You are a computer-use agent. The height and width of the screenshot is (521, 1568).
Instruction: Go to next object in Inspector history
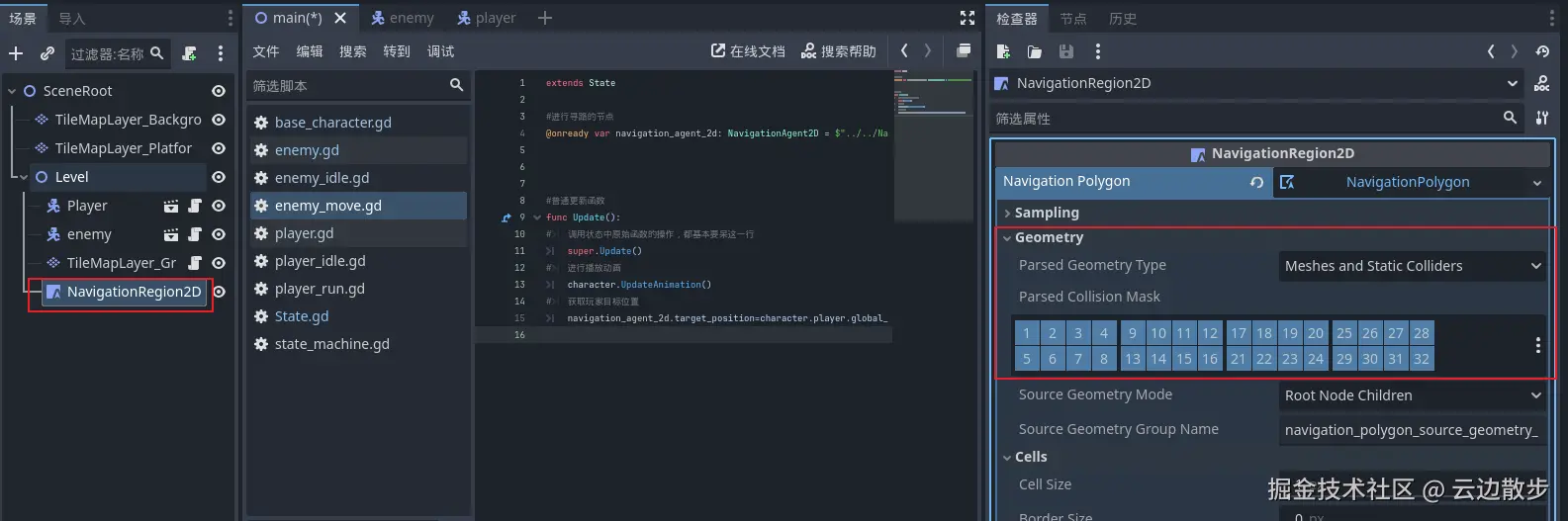(x=1515, y=51)
